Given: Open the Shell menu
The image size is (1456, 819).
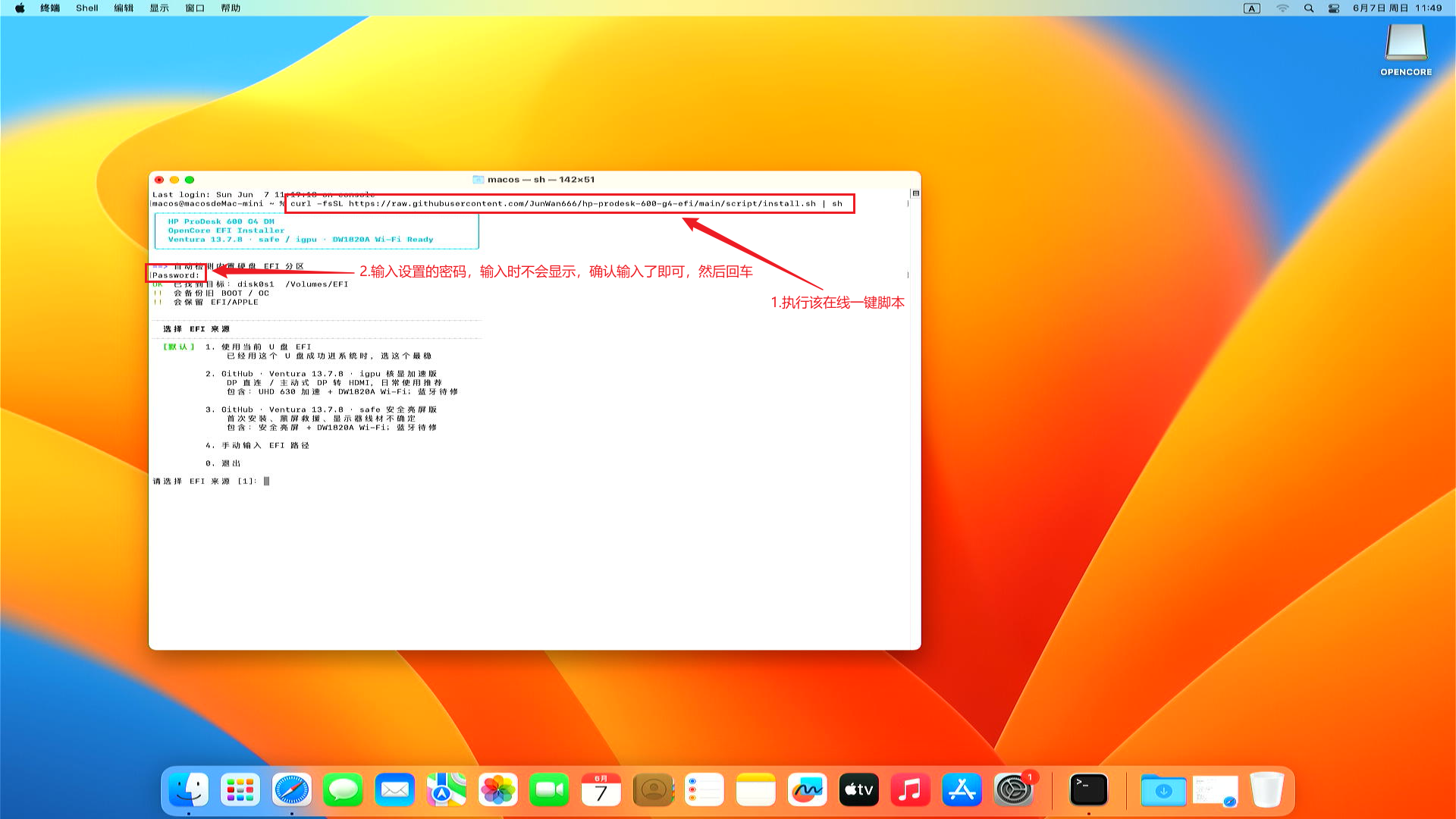Looking at the screenshot, I should click(x=87, y=8).
